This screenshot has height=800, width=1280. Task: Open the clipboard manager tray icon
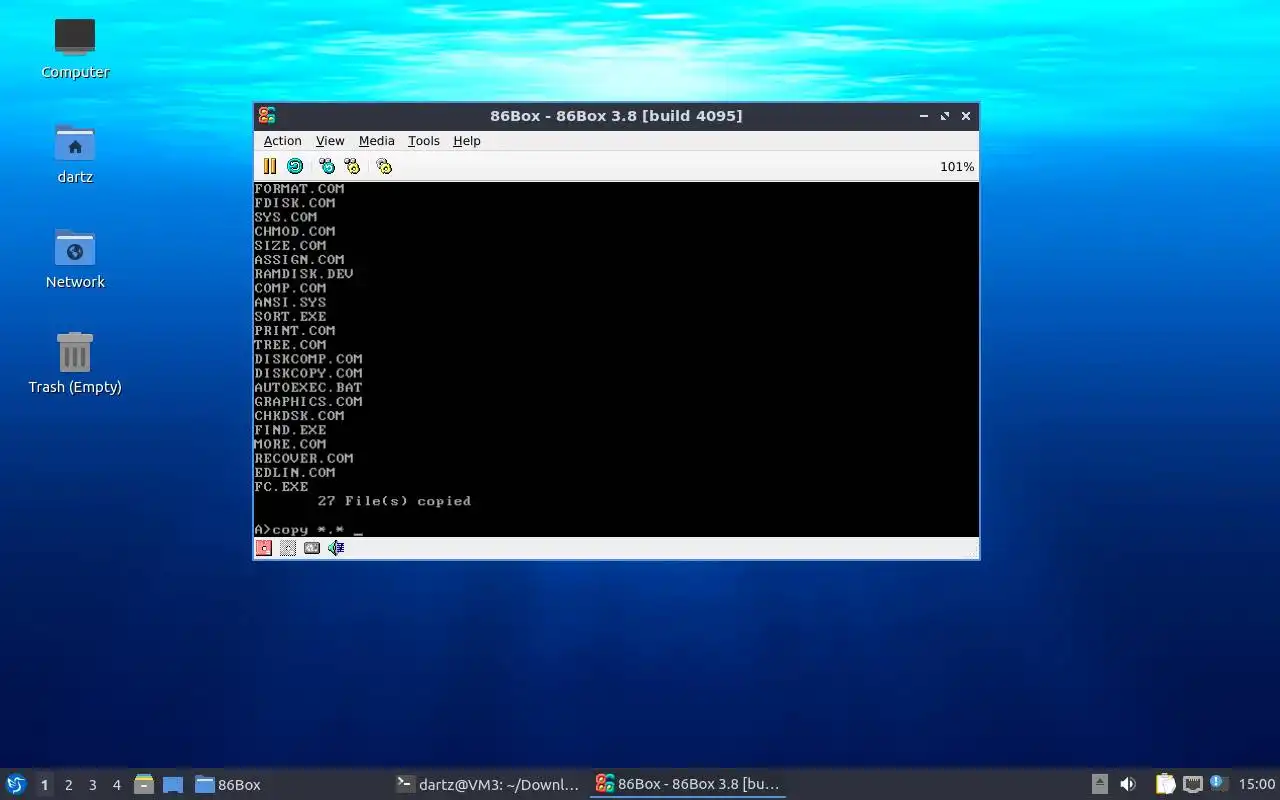pos(1165,785)
